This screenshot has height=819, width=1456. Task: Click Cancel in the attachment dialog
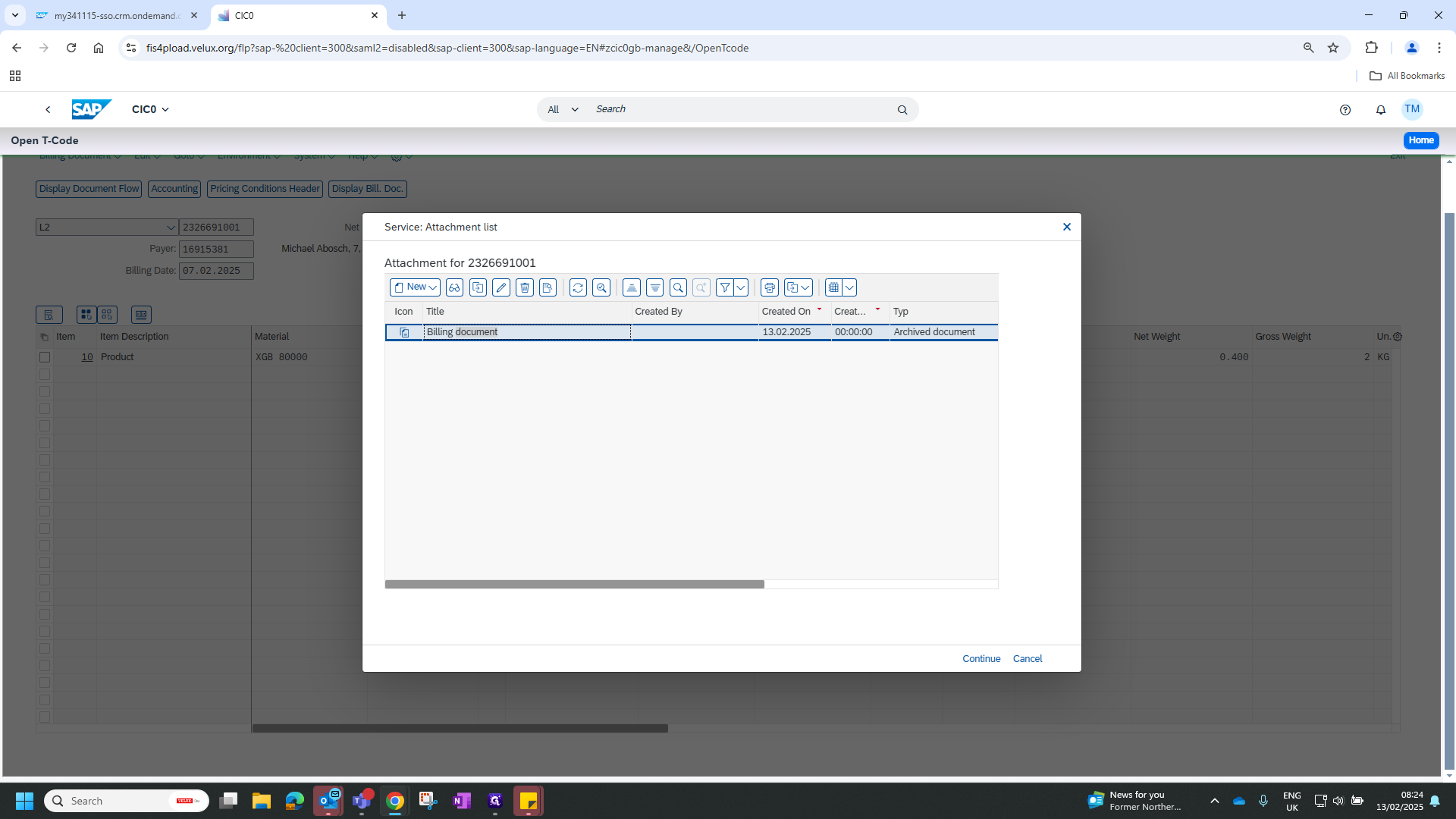(1028, 659)
